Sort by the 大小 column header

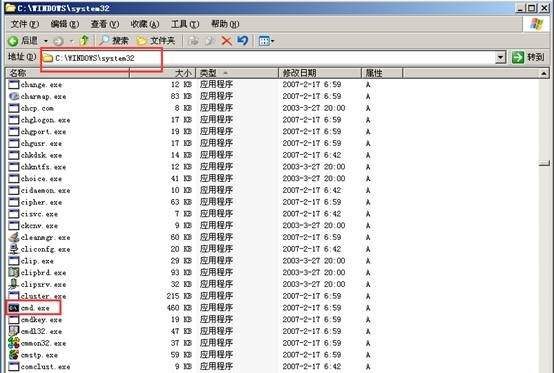click(x=163, y=73)
